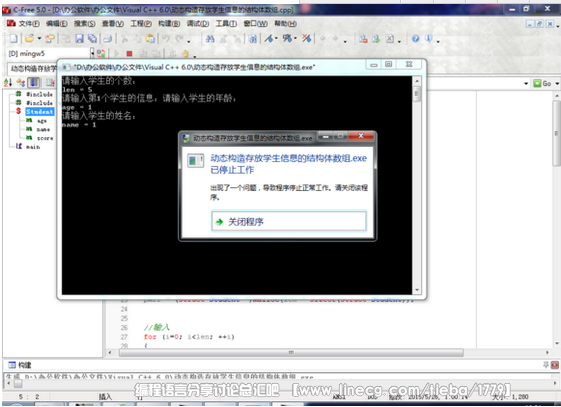Click the editor horizontal scroll right arrow
Viewport: 561px width, 407px height.
547,353
